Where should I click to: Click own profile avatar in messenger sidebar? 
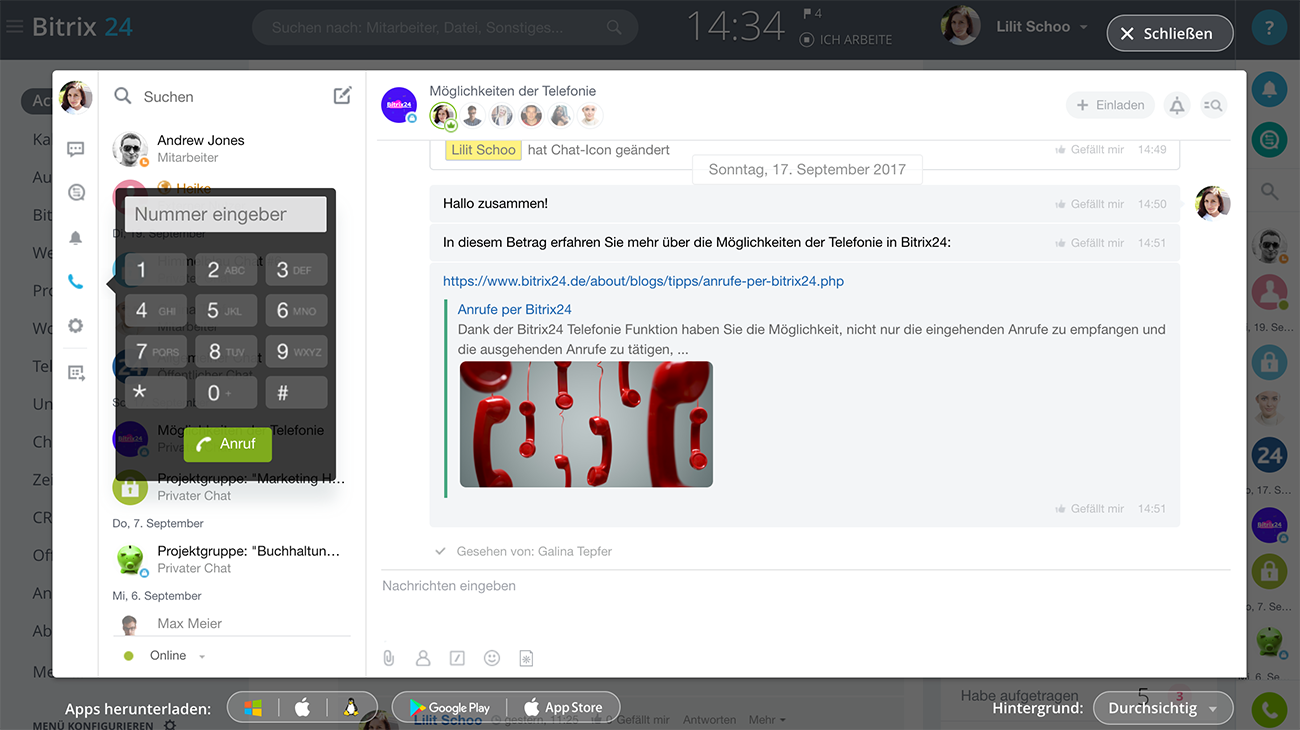point(76,97)
